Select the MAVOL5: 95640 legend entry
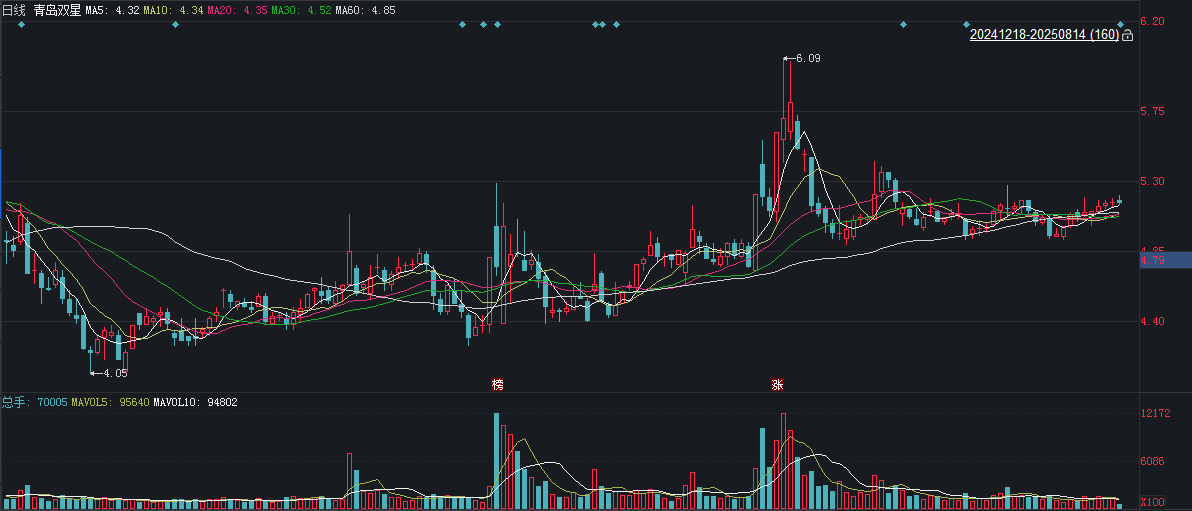 point(110,402)
